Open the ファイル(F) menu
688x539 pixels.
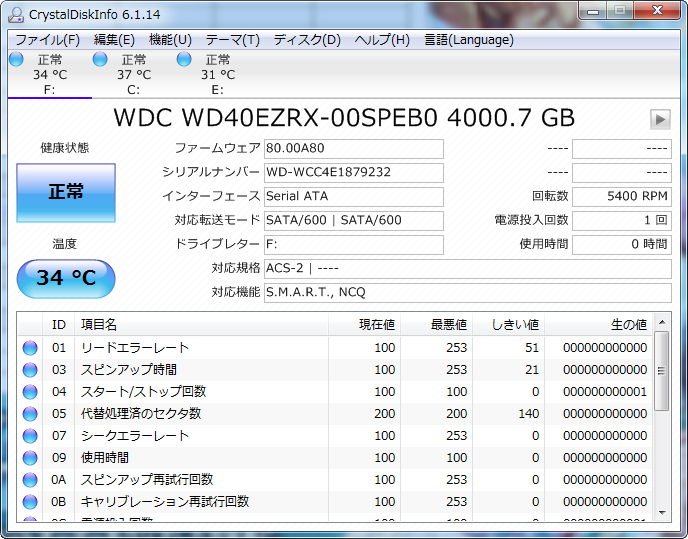[x=47, y=40]
